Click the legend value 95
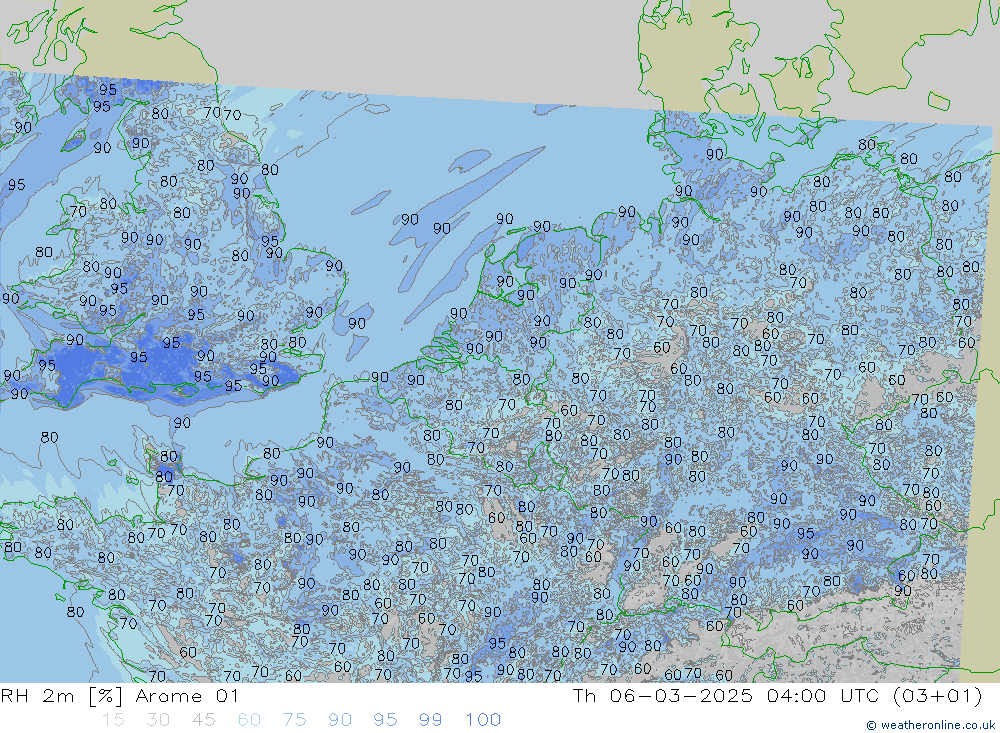Viewport: 1000px width, 733px height. 385,720
